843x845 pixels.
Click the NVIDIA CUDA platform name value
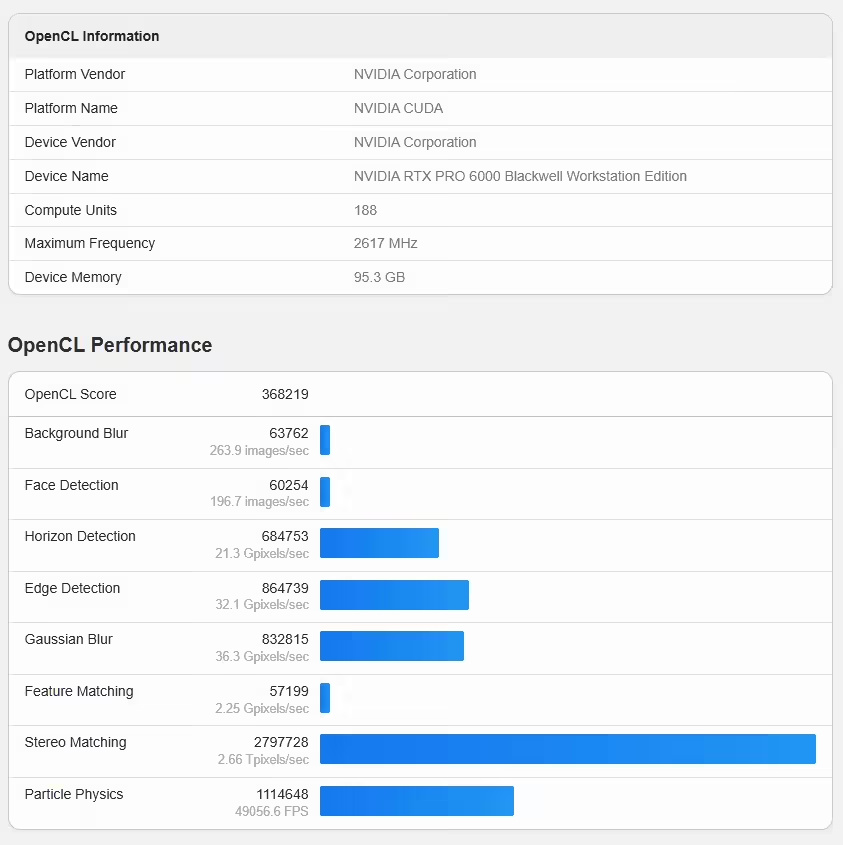tap(398, 108)
